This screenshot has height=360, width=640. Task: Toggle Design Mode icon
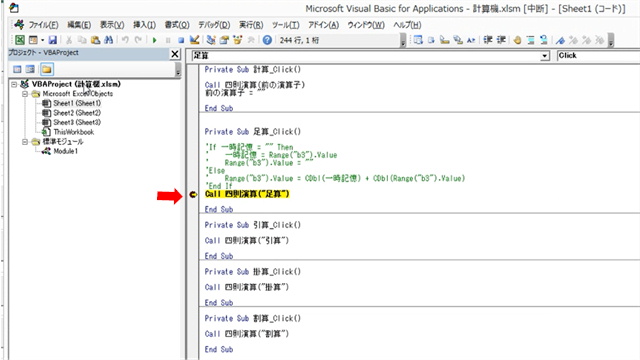[x=194, y=40]
